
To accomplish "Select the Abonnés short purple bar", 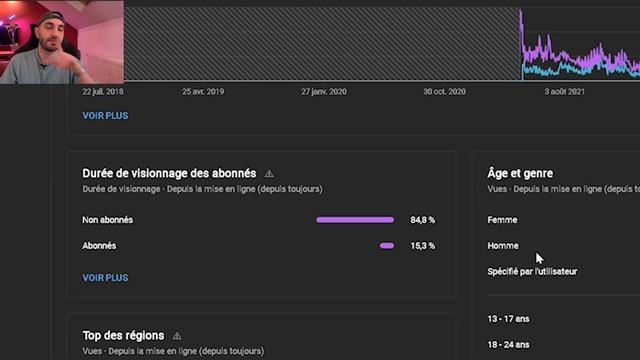I will click(387, 246).
